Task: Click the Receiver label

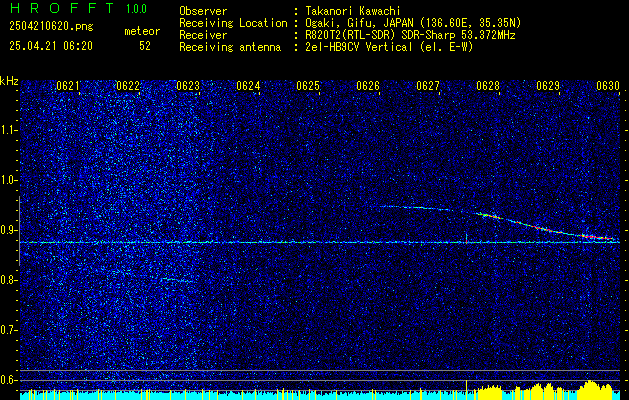Action: pos(203,35)
